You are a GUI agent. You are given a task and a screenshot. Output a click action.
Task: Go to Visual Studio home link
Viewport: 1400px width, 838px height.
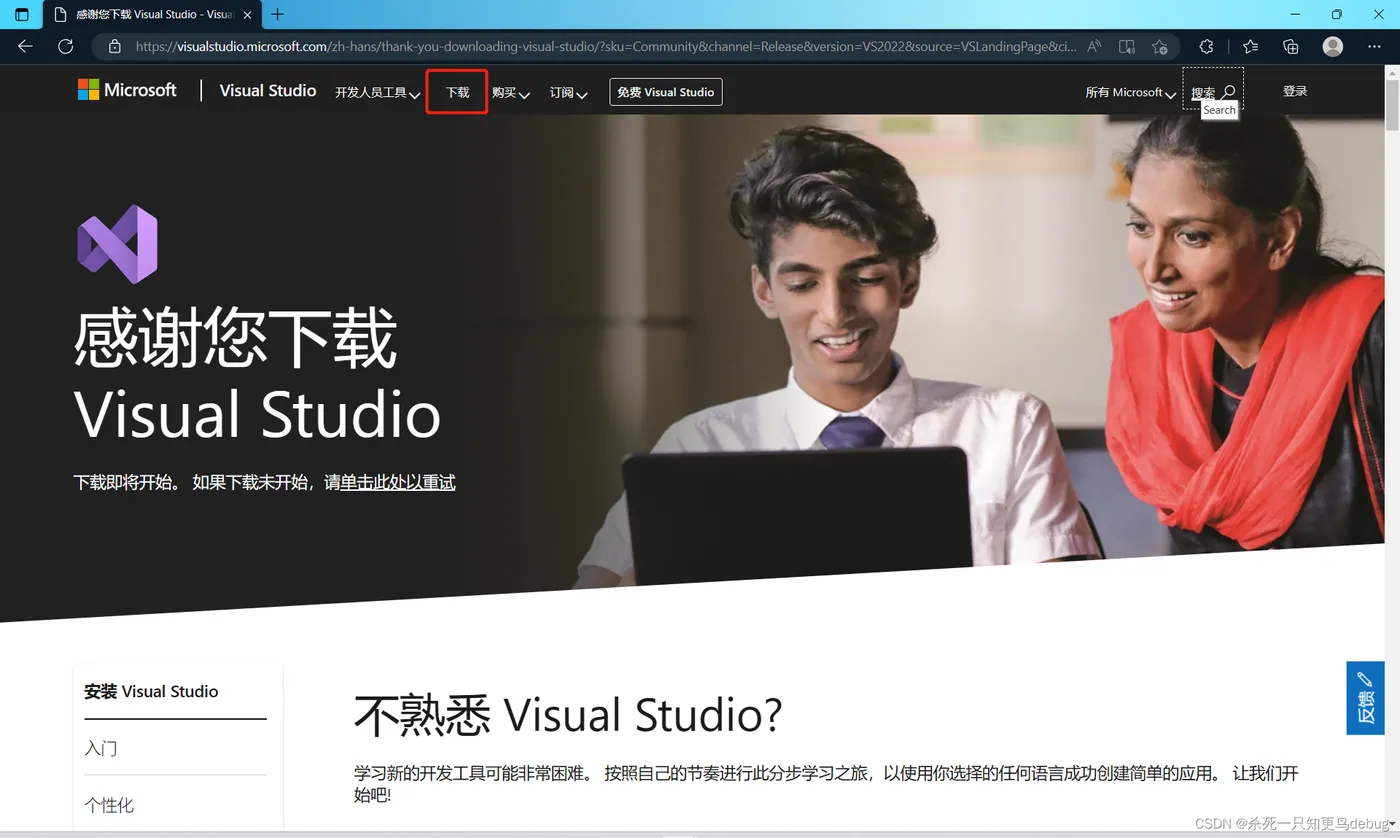tap(268, 90)
